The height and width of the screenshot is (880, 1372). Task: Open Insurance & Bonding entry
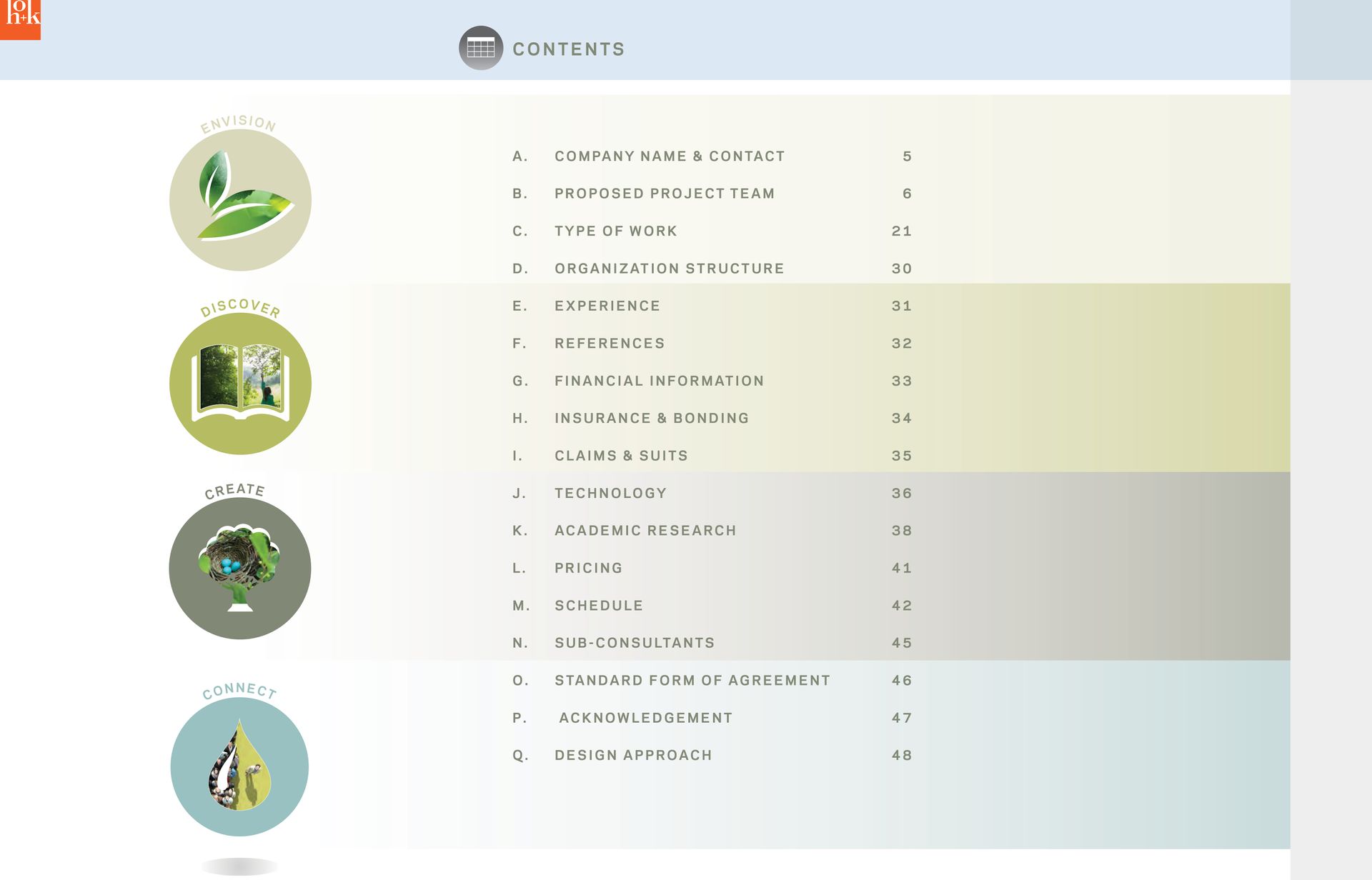pyautogui.click(x=652, y=419)
